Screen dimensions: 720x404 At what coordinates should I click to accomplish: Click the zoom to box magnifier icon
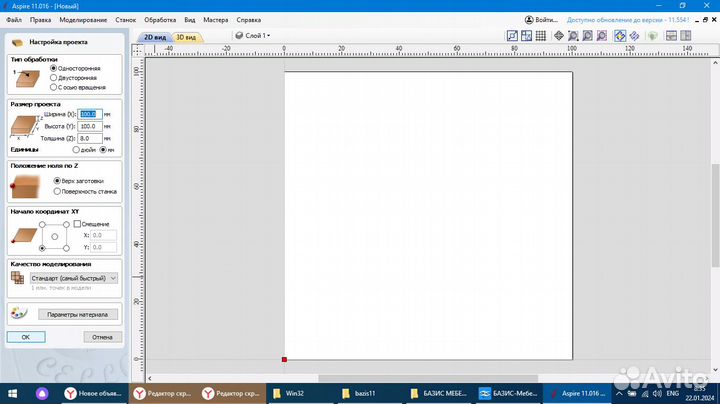[573, 36]
